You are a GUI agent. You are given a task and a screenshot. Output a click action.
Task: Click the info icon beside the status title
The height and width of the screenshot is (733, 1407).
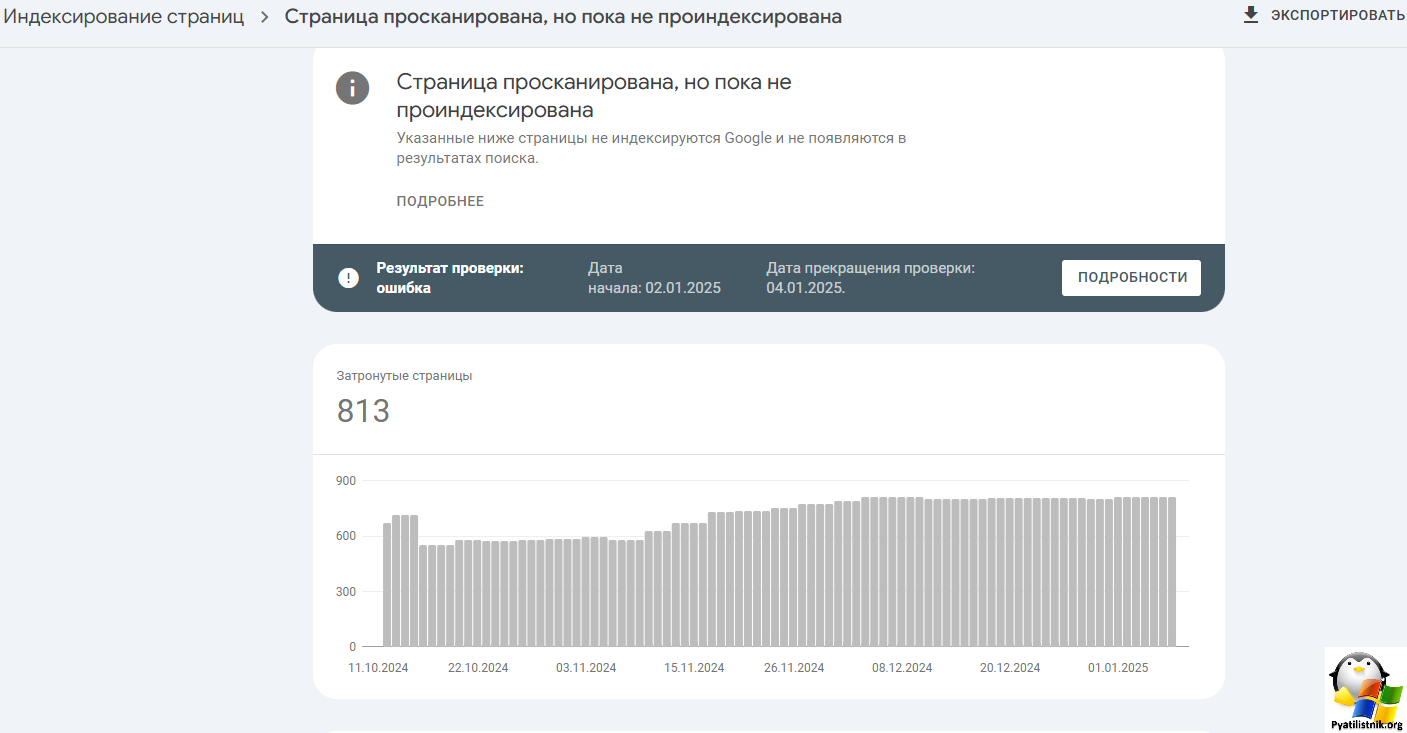pyautogui.click(x=352, y=88)
